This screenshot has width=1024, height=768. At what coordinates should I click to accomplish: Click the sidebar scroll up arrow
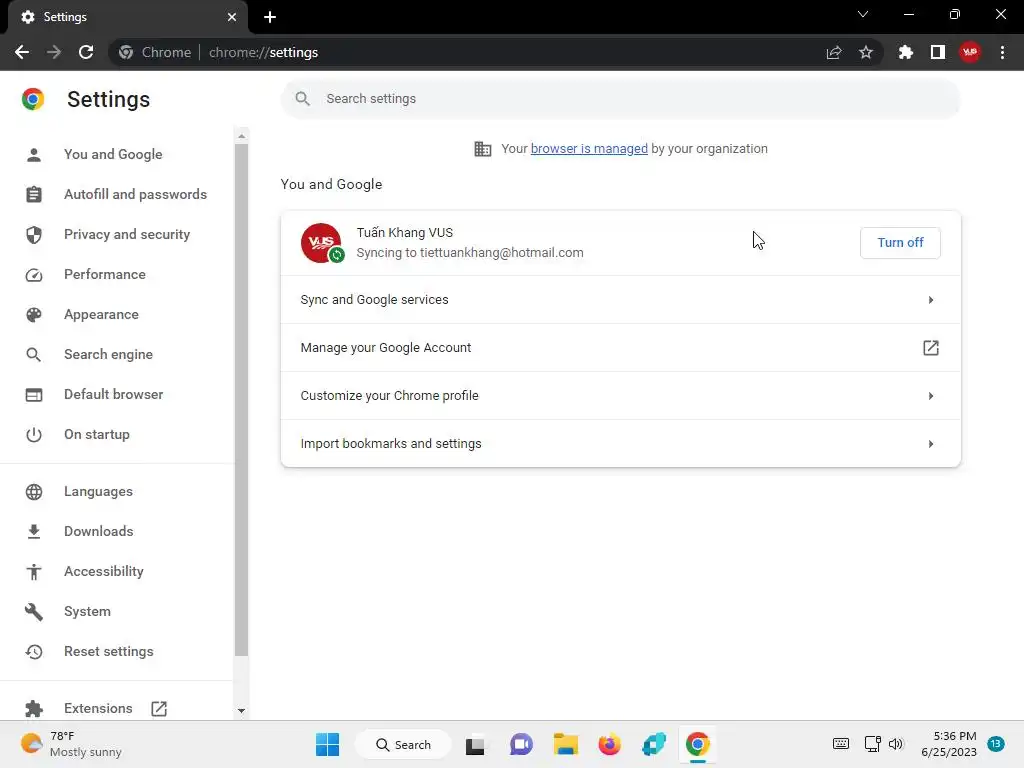(x=242, y=136)
